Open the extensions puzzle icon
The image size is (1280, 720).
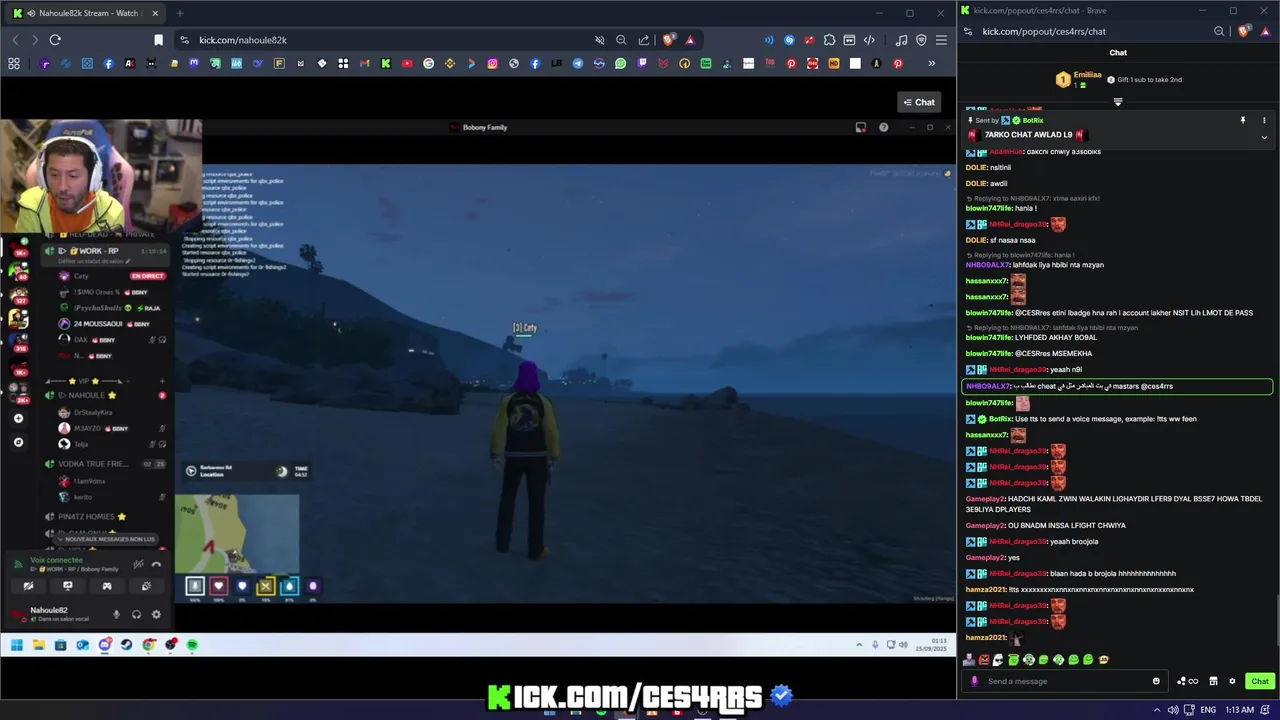click(829, 40)
